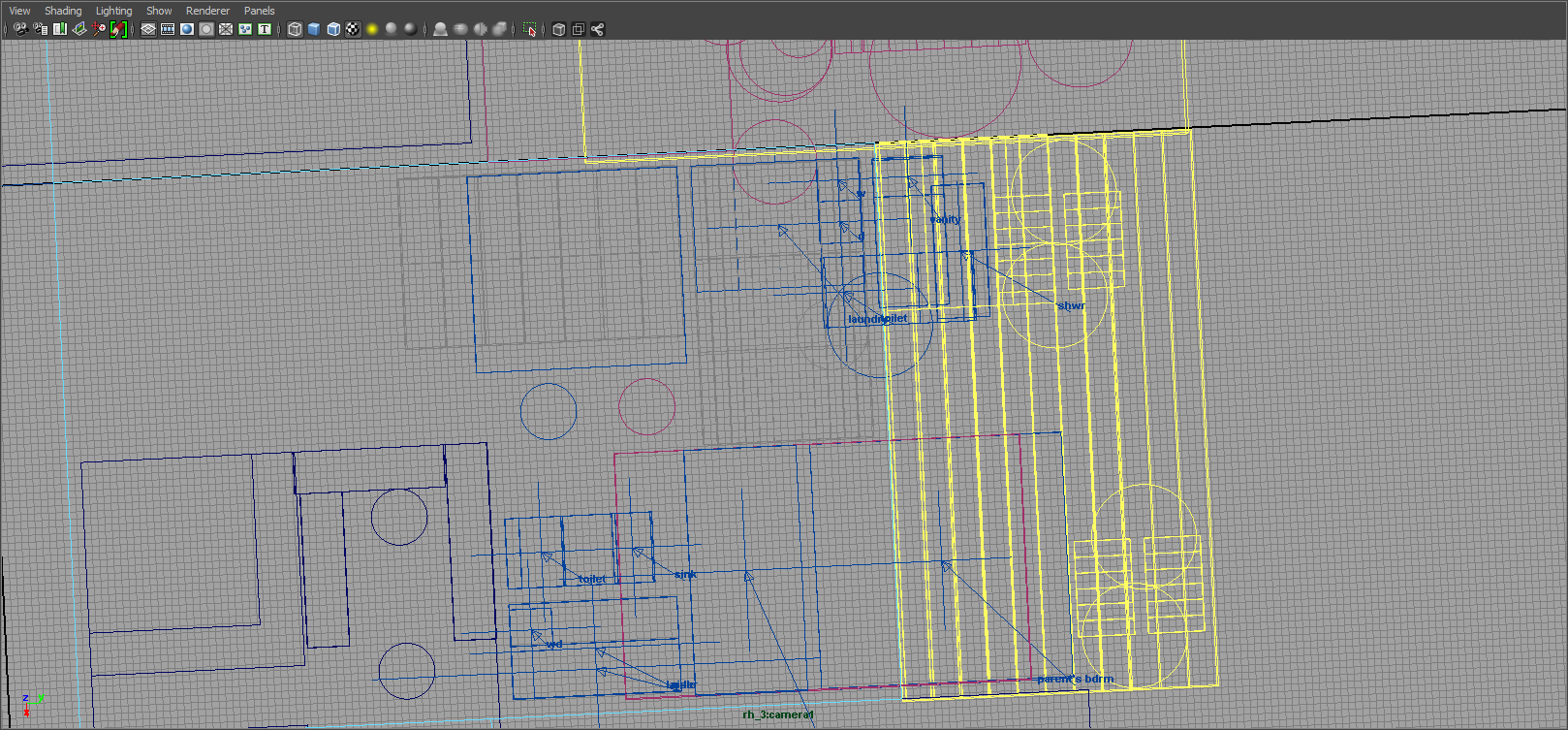Toggle the Gate Mask icon
Image resolution: width=1568 pixels, height=730 pixels.
point(206,29)
